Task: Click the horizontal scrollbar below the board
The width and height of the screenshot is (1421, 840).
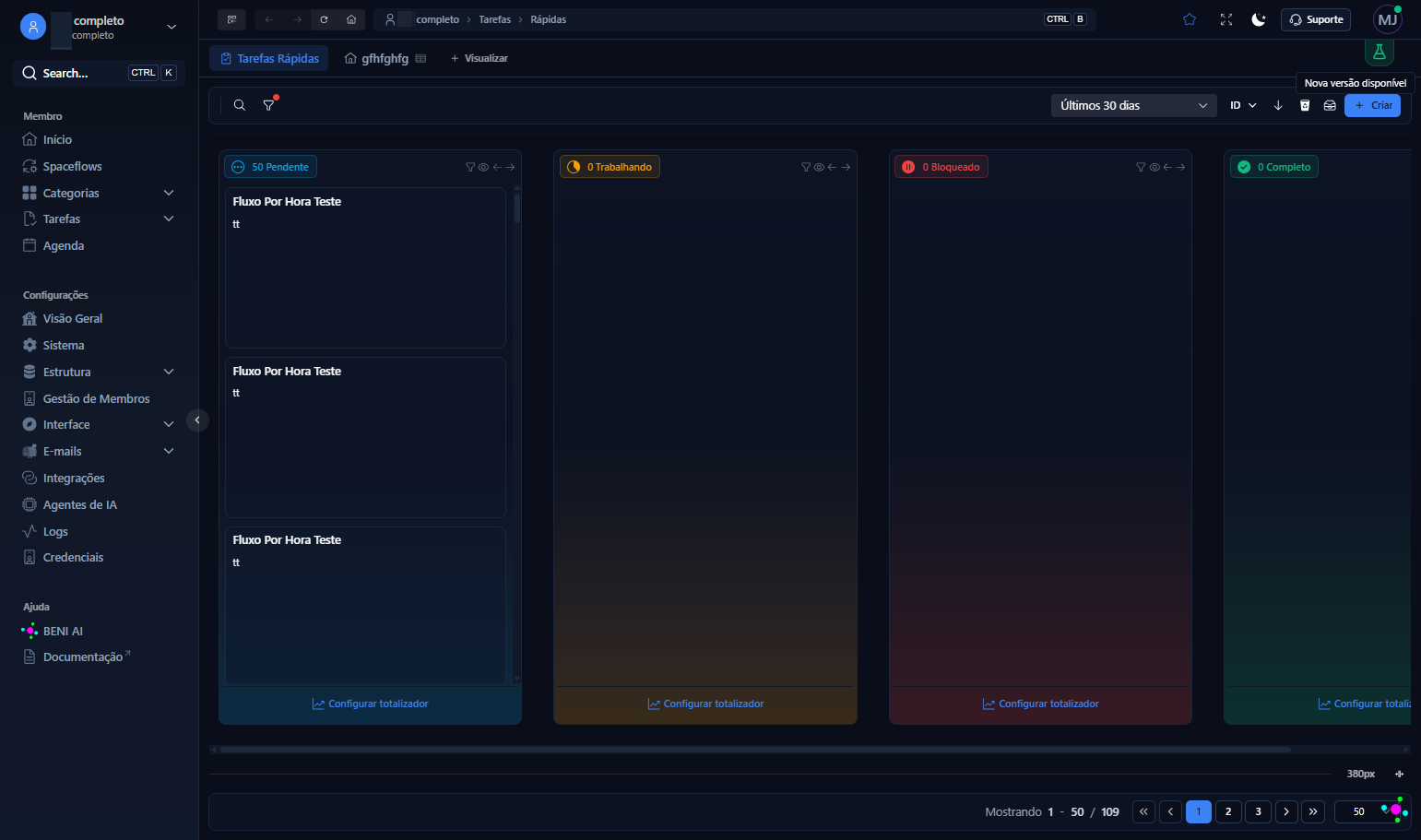Action: point(754,750)
